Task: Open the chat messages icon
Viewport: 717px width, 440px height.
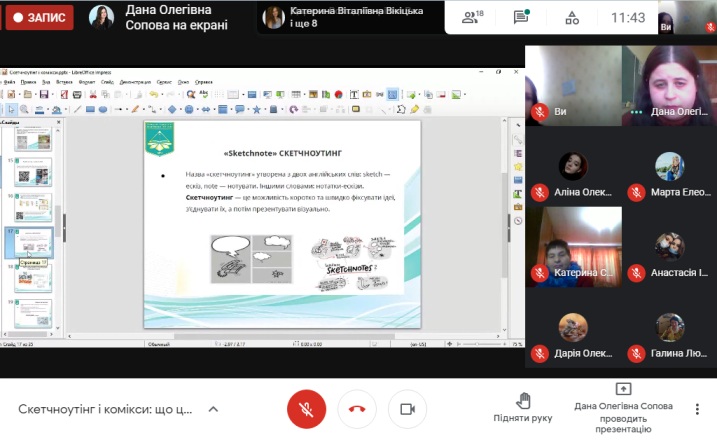Action: 520,17
